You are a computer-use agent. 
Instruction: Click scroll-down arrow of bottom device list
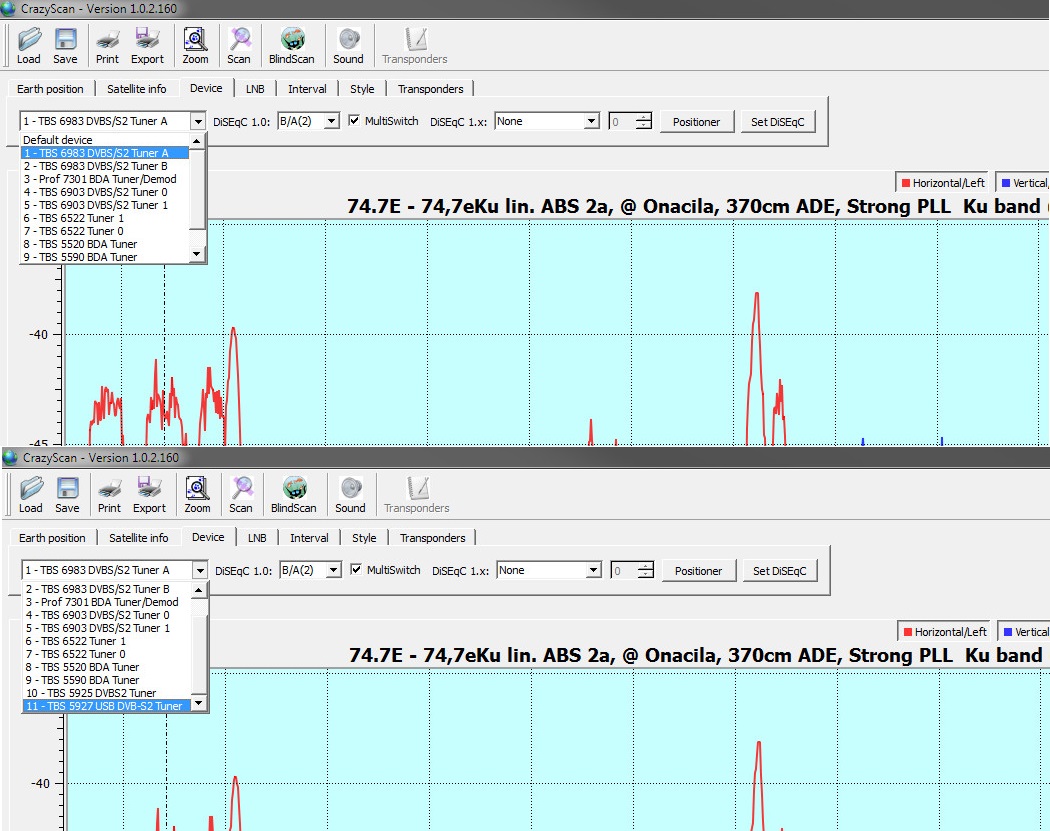pyautogui.click(x=198, y=704)
